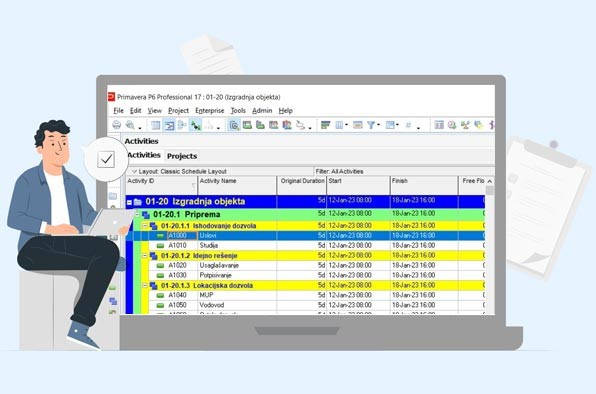
Task: Expand the Filter funnel dropdown arrow
Action: click(379, 125)
